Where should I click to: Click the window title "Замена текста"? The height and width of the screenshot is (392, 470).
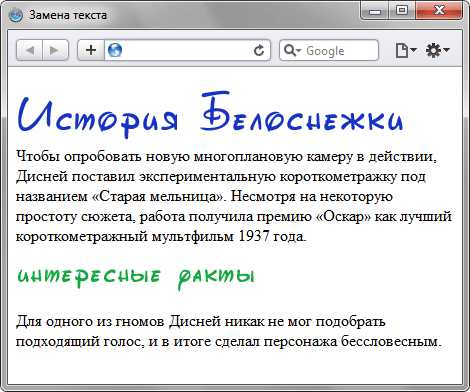coord(68,15)
